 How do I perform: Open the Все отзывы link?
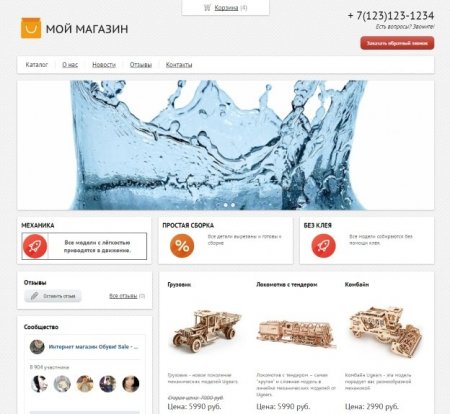[x=123, y=296]
